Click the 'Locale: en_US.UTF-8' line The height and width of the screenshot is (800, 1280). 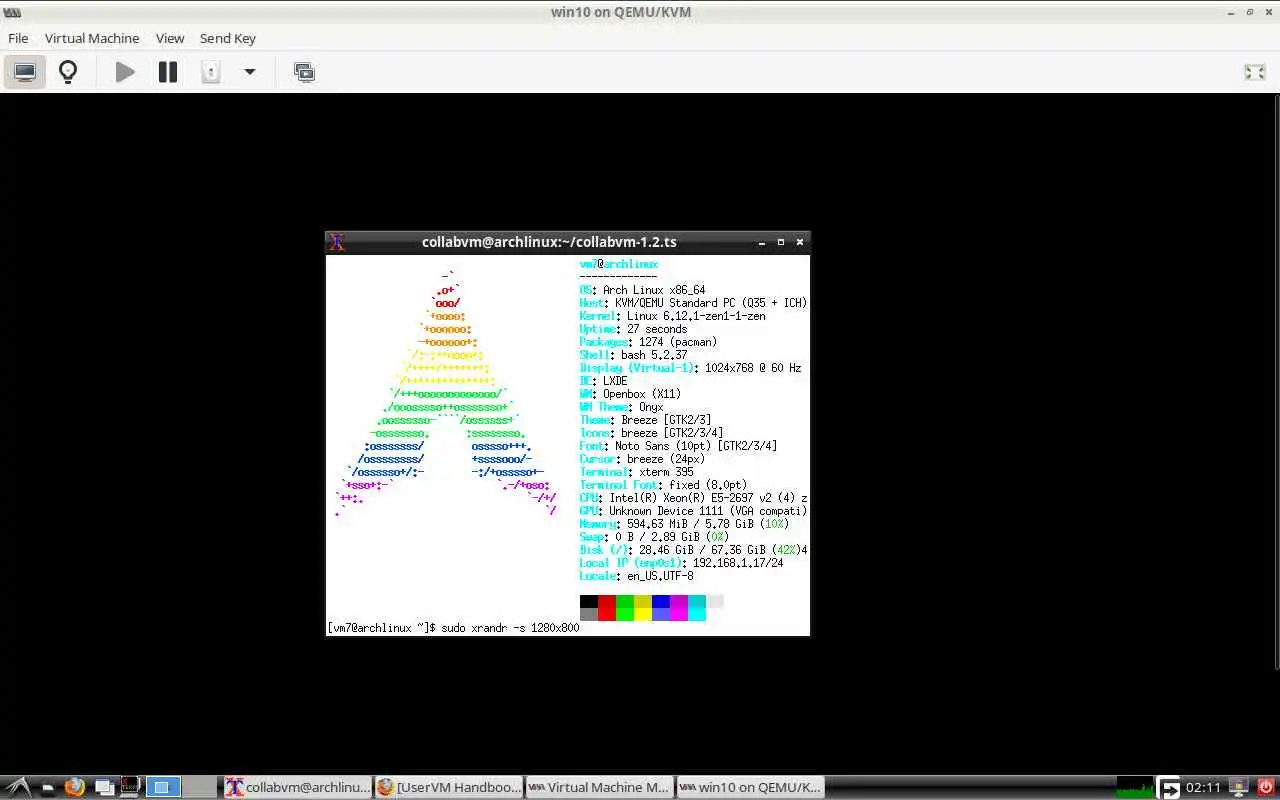(x=636, y=576)
